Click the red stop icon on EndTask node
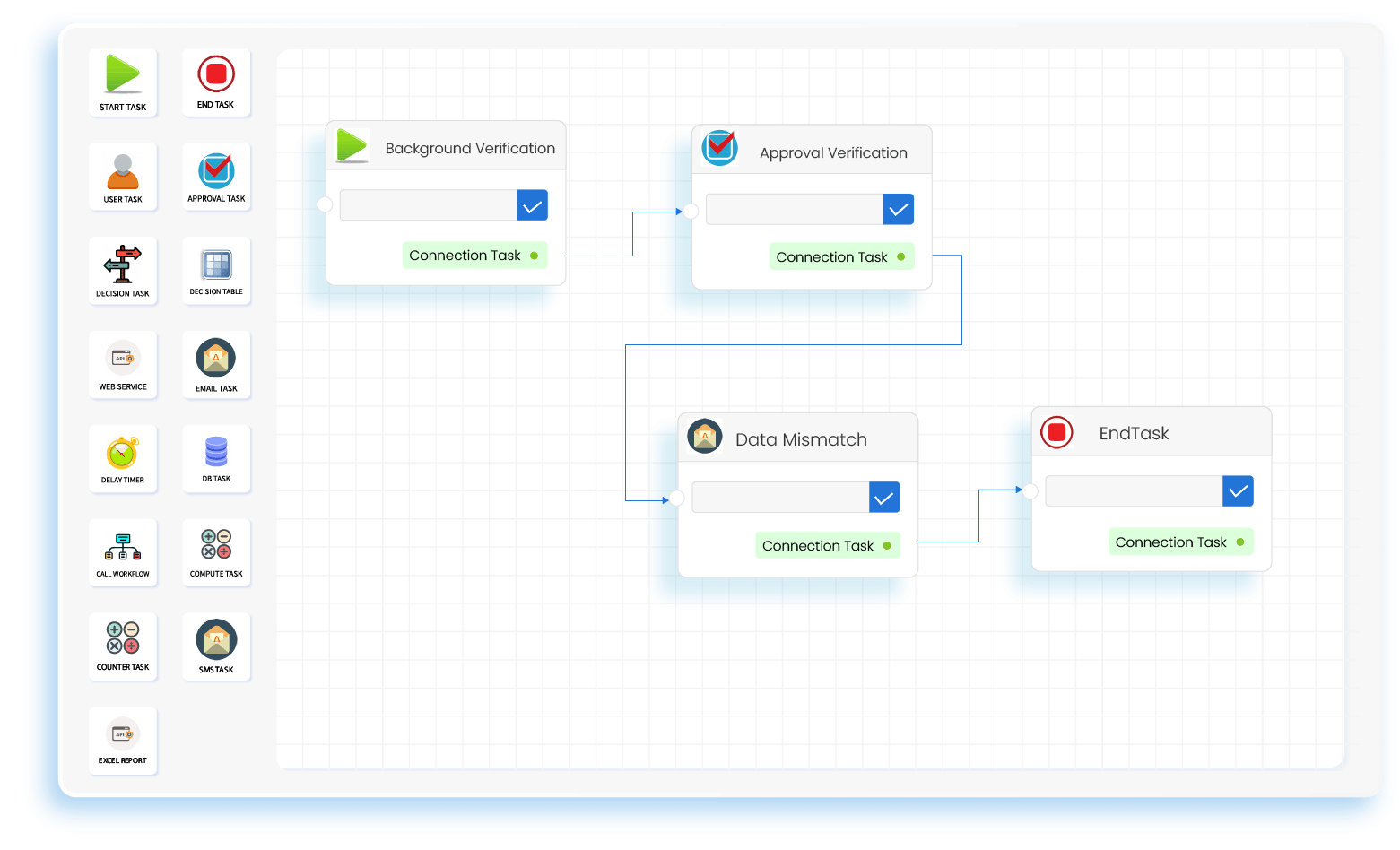This screenshot has width=1400, height=850. tap(1057, 432)
